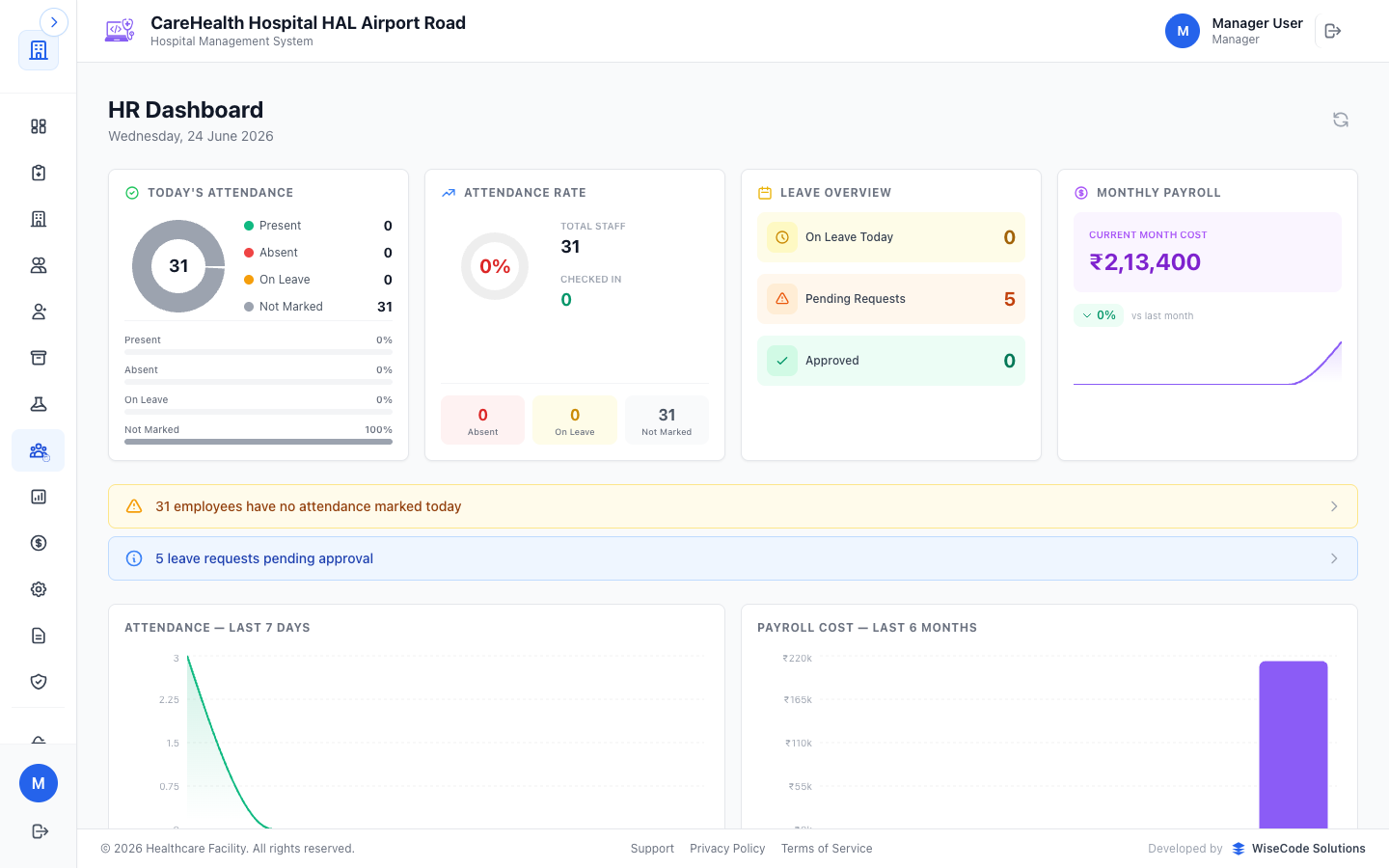Click the warning icon in attendance alert
Image resolution: width=1389 pixels, height=868 pixels.
coord(134,506)
